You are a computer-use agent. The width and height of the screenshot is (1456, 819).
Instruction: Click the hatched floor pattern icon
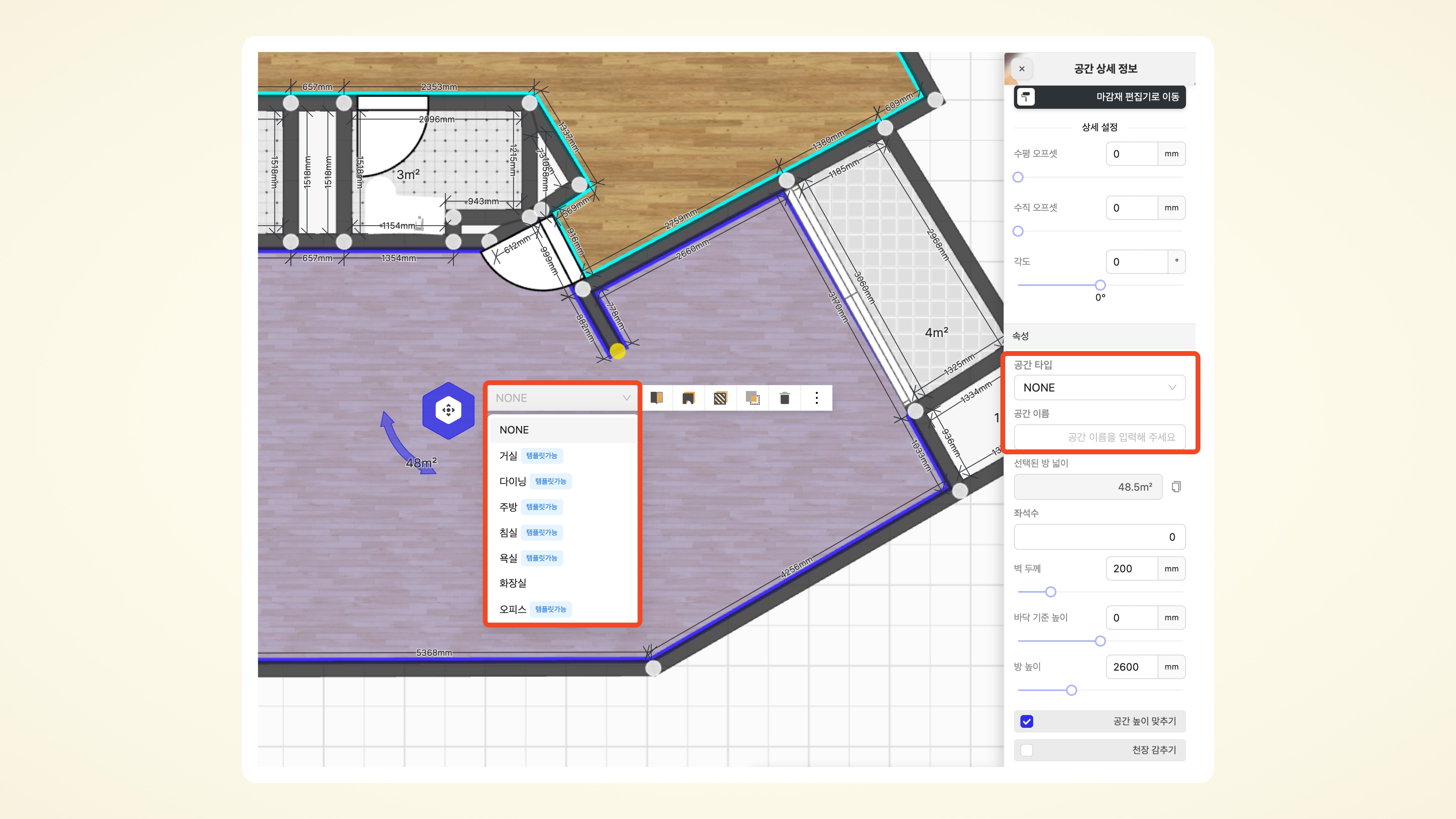coord(720,398)
